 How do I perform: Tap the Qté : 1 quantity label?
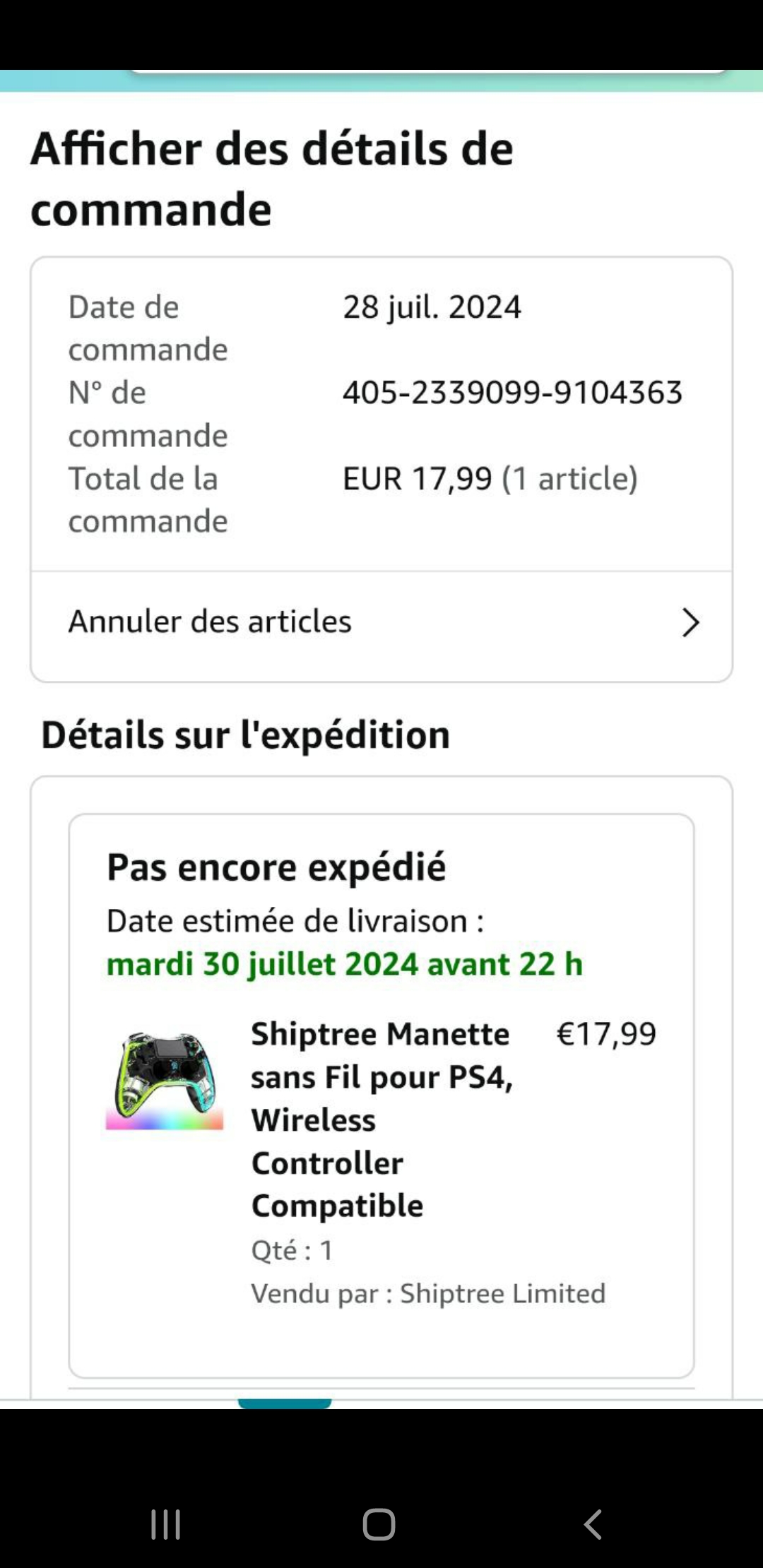[292, 1250]
